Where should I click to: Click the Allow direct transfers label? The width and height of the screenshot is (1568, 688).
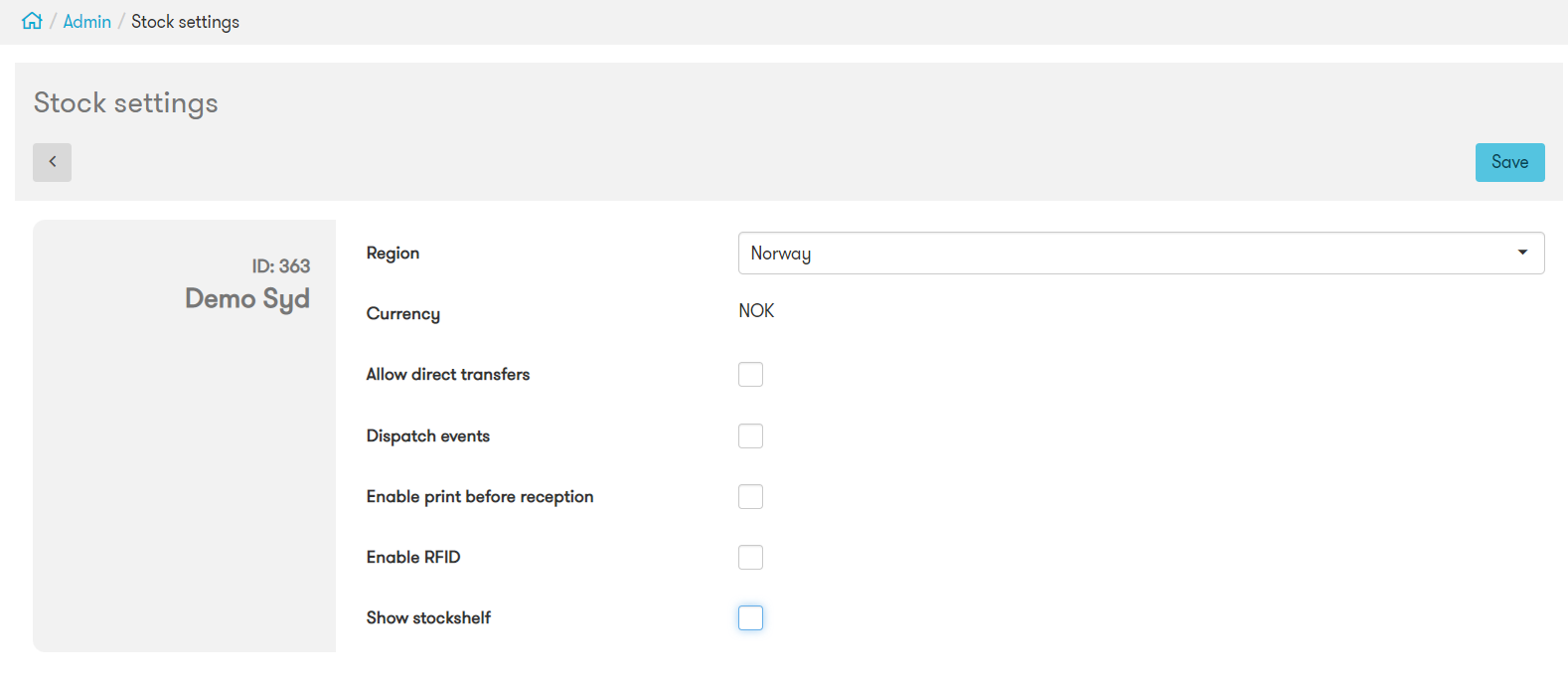pos(447,375)
